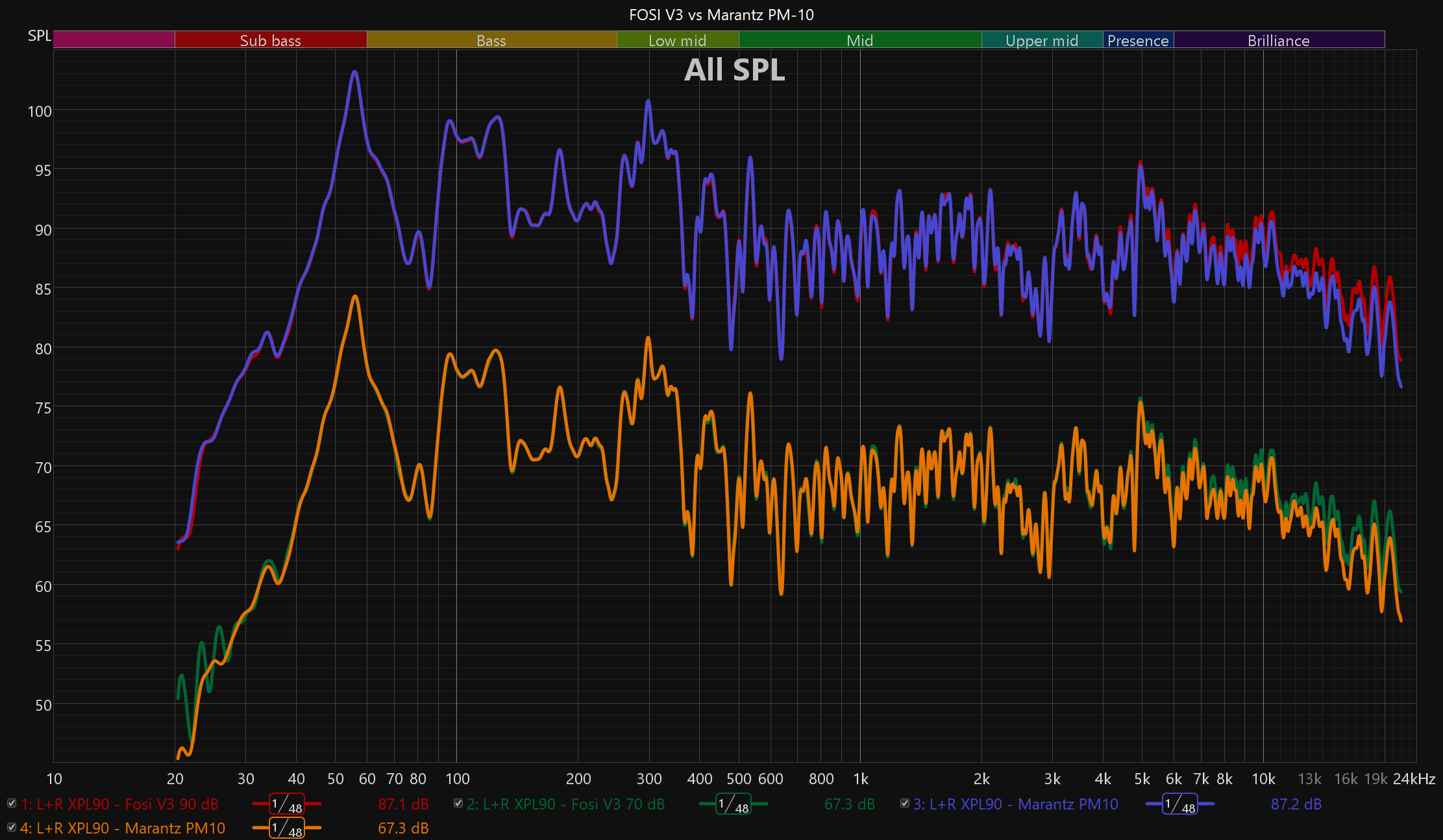Click the 10 Hz frequency axis label
Image resolution: width=1443 pixels, height=840 pixels.
point(55,779)
